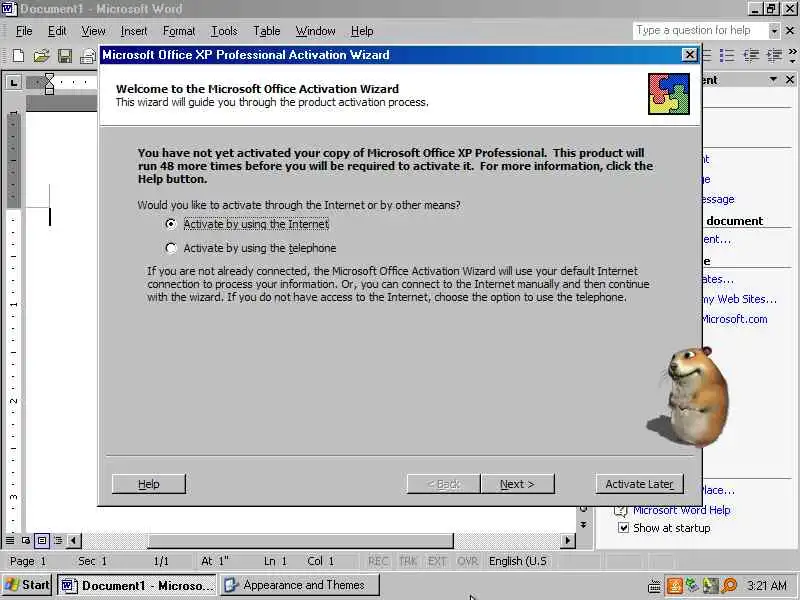Click the 'my Web Sites...' link
Viewport: 800px width, 600px height.
[739, 299]
